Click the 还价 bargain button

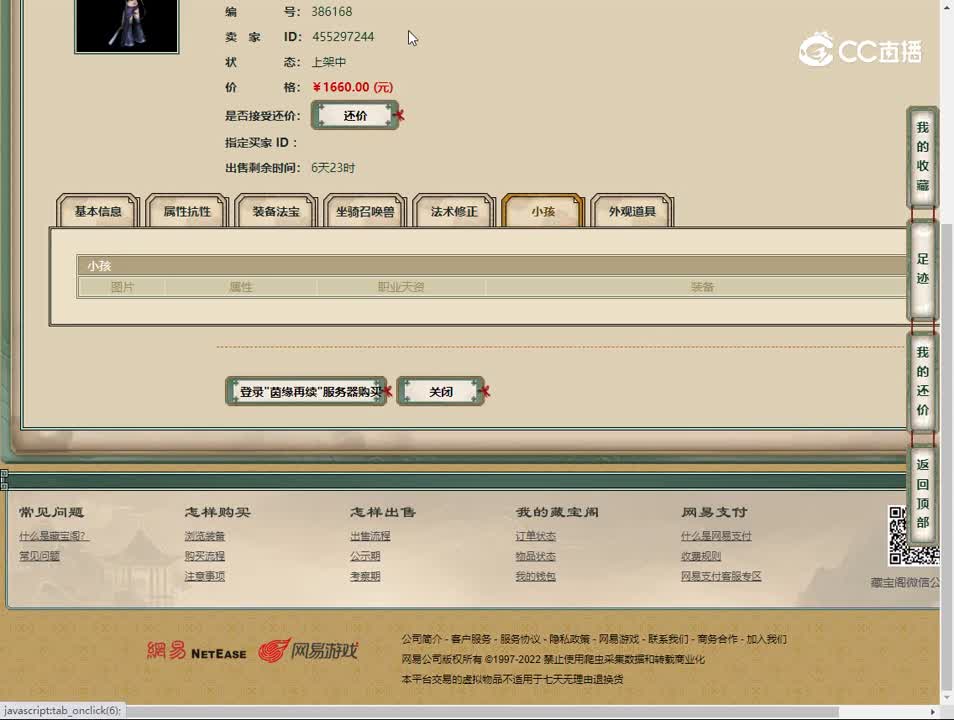(355, 116)
